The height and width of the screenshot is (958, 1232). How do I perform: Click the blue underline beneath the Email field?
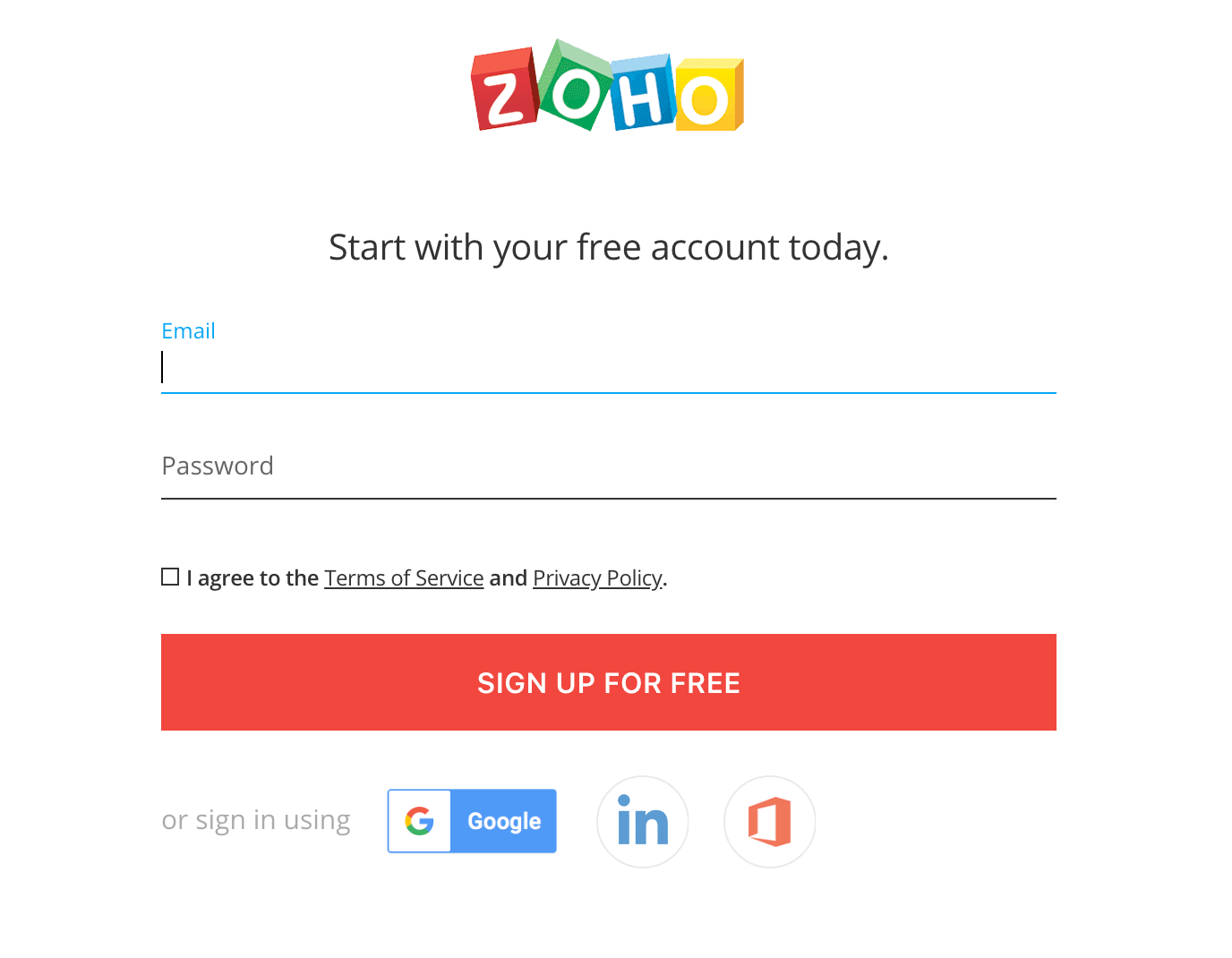tap(609, 392)
